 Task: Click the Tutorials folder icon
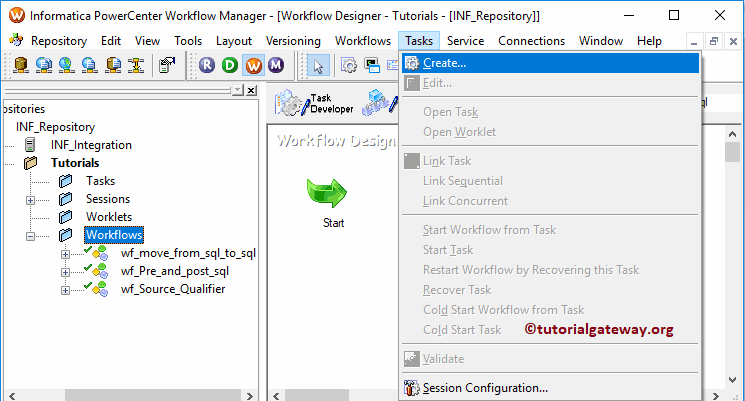pyautogui.click(x=30, y=163)
